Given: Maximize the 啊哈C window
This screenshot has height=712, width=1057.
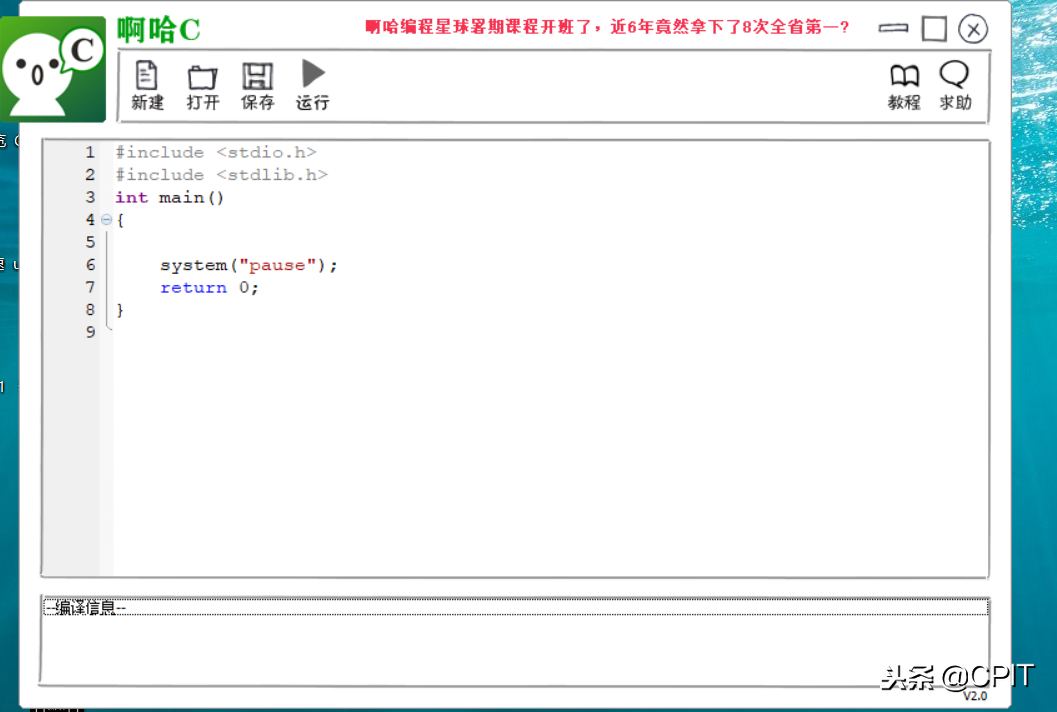Looking at the screenshot, I should point(934,29).
